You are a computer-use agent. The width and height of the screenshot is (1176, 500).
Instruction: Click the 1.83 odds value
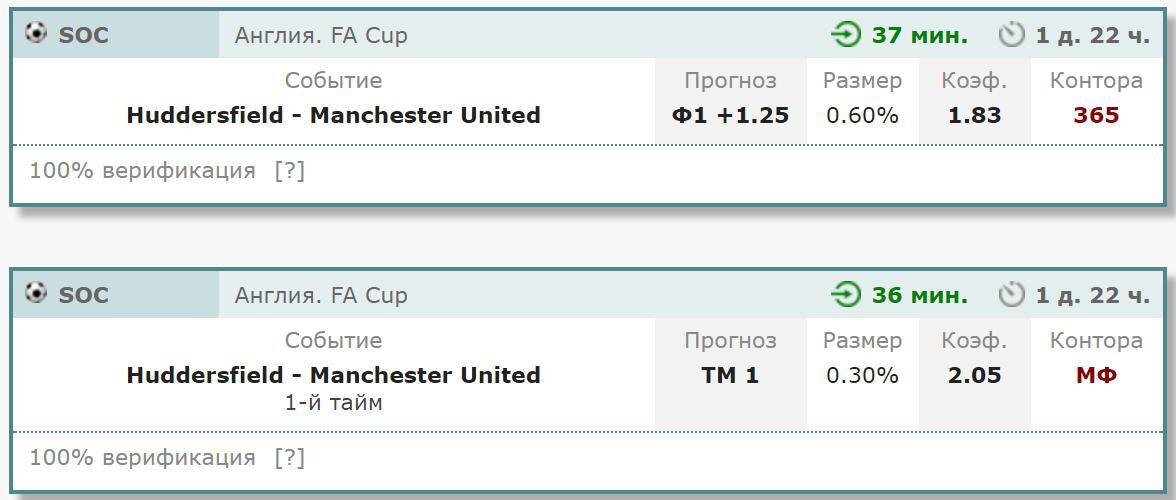[974, 115]
